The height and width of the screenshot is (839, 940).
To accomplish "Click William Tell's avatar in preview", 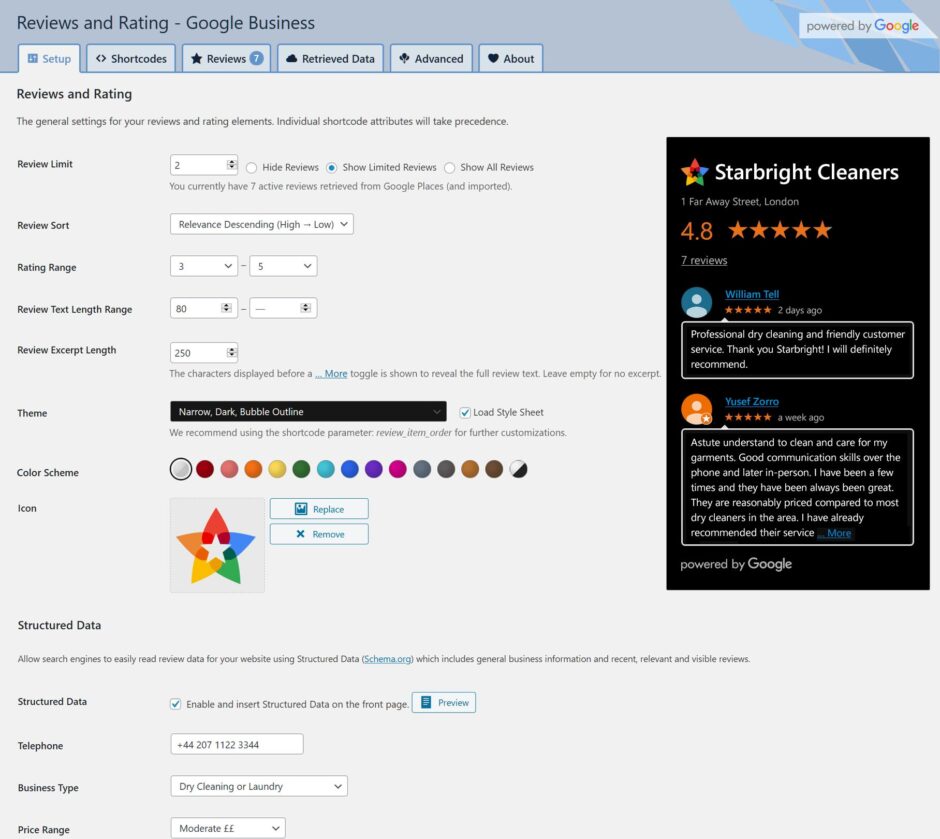I will click(697, 302).
